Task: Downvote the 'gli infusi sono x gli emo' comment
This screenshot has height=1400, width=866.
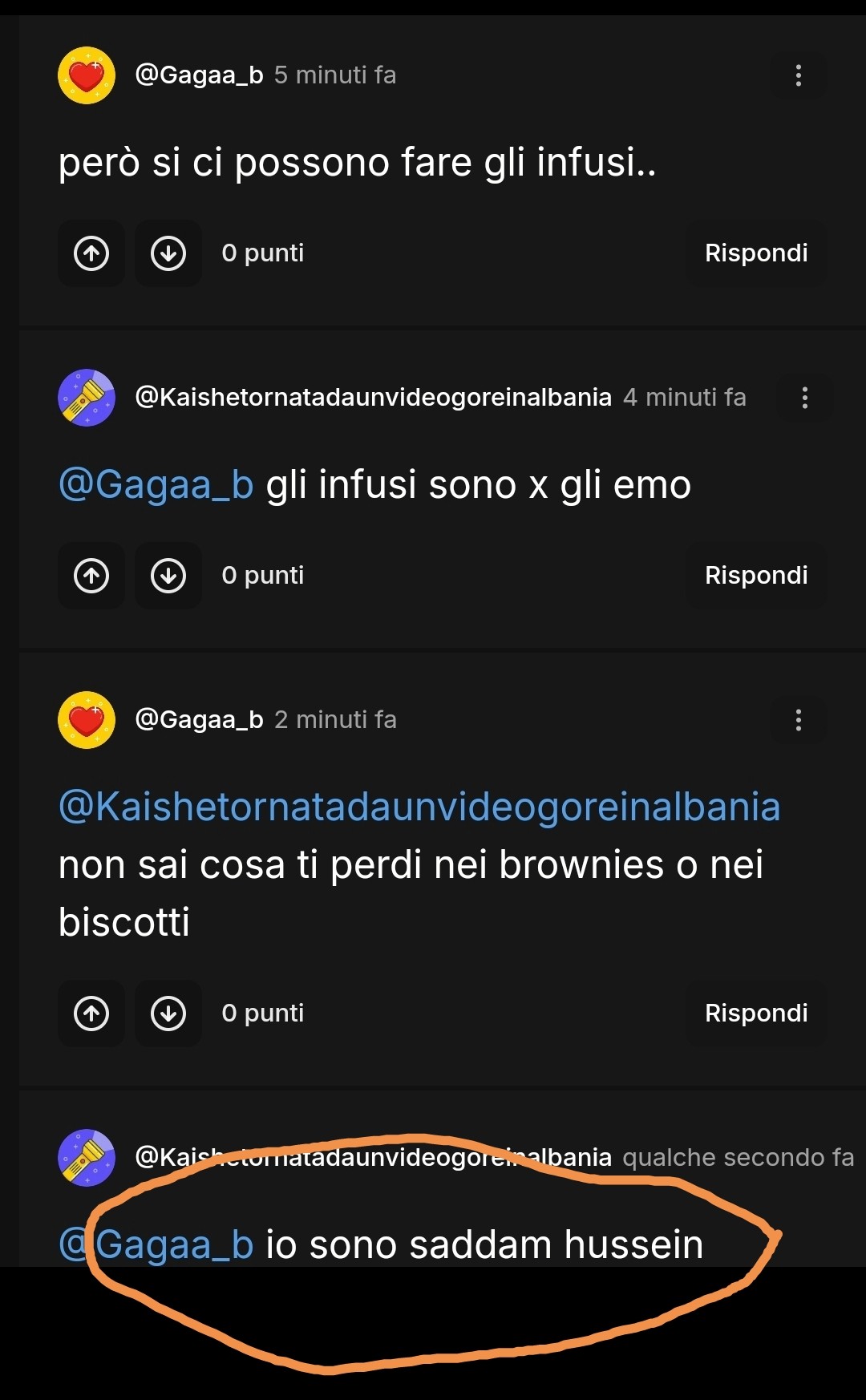Action: pos(168,576)
